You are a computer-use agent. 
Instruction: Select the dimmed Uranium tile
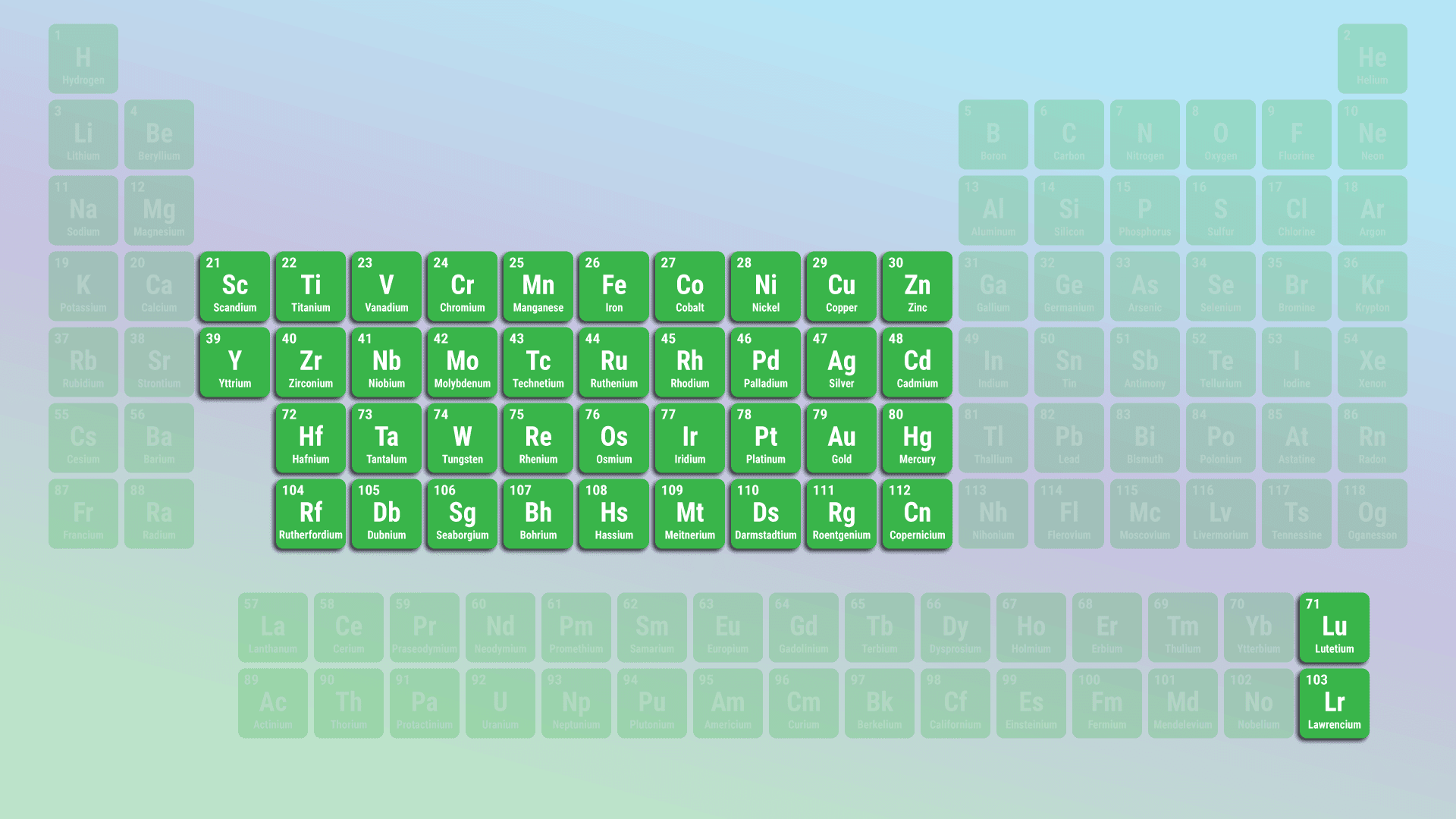click(500, 703)
